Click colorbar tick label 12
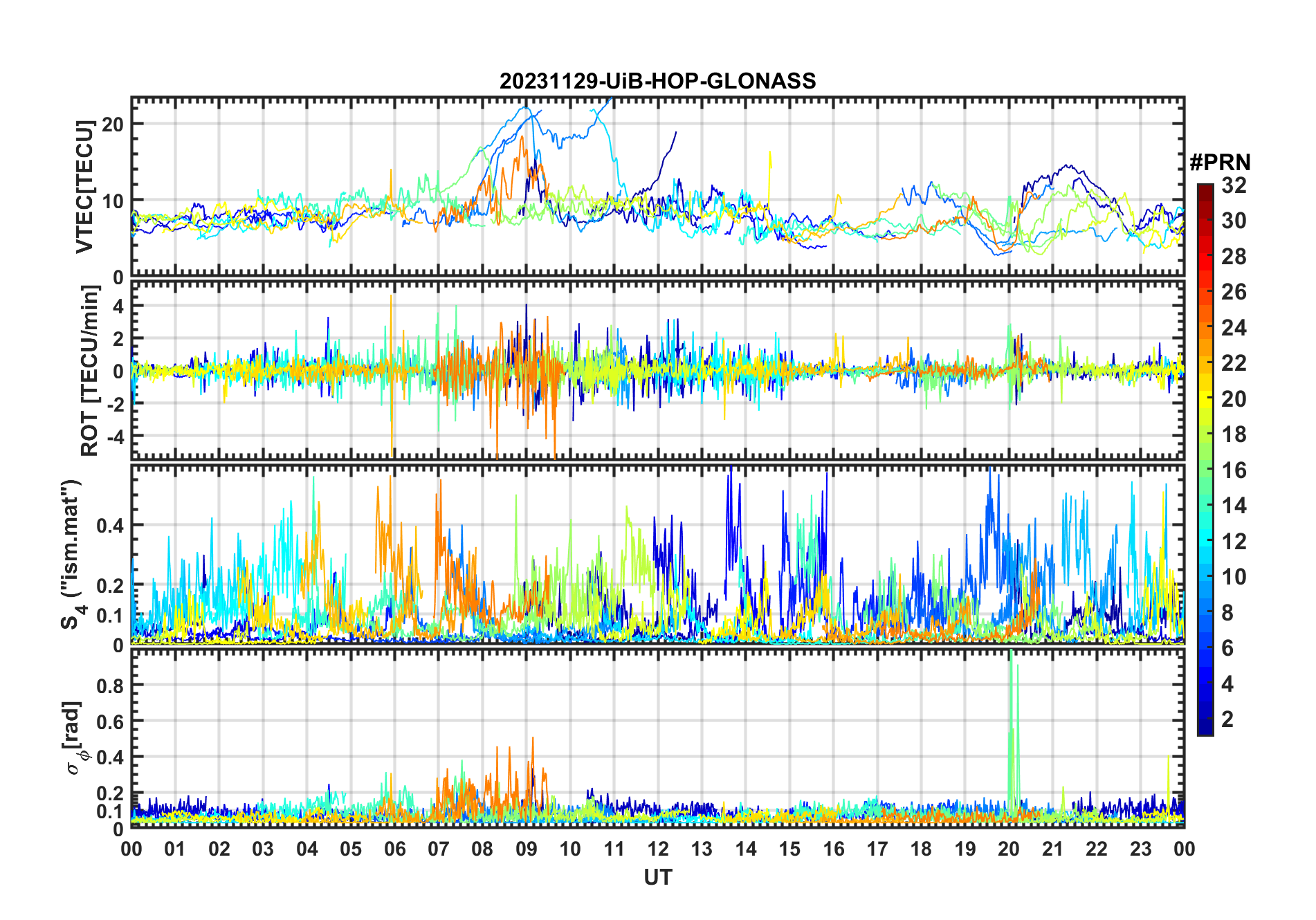This screenshot has width=1316, height=920. point(1234,542)
